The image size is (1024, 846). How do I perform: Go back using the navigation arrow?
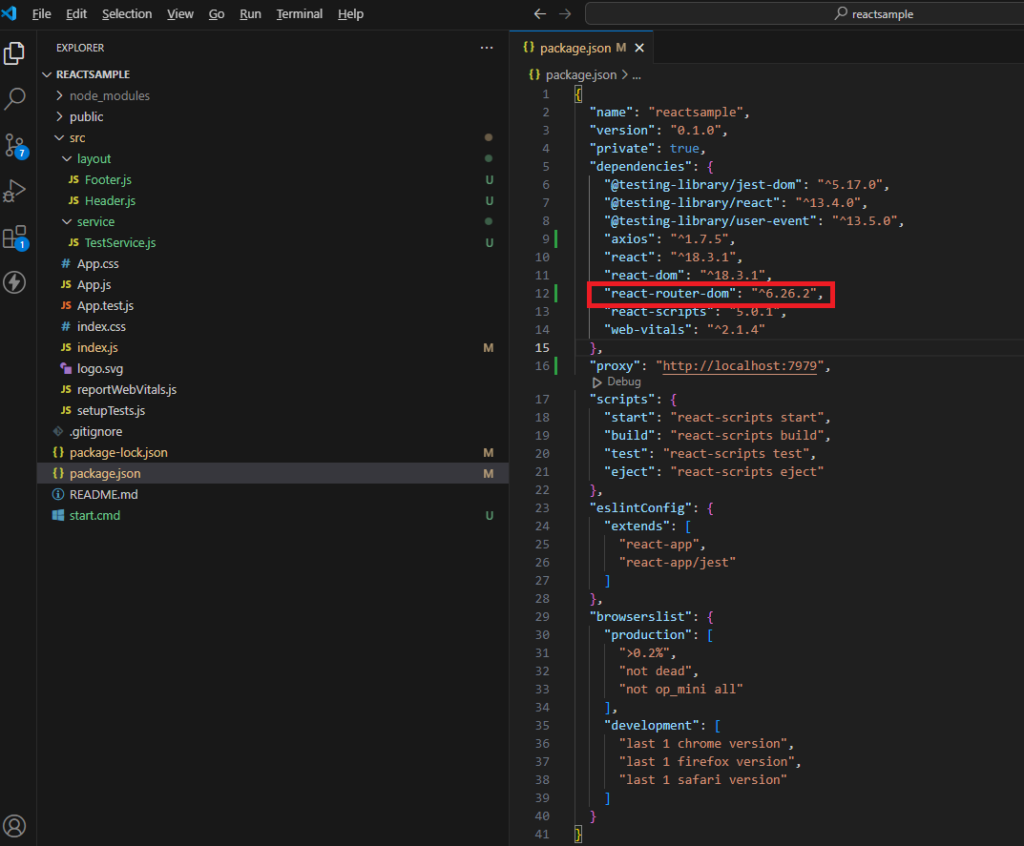(x=540, y=14)
